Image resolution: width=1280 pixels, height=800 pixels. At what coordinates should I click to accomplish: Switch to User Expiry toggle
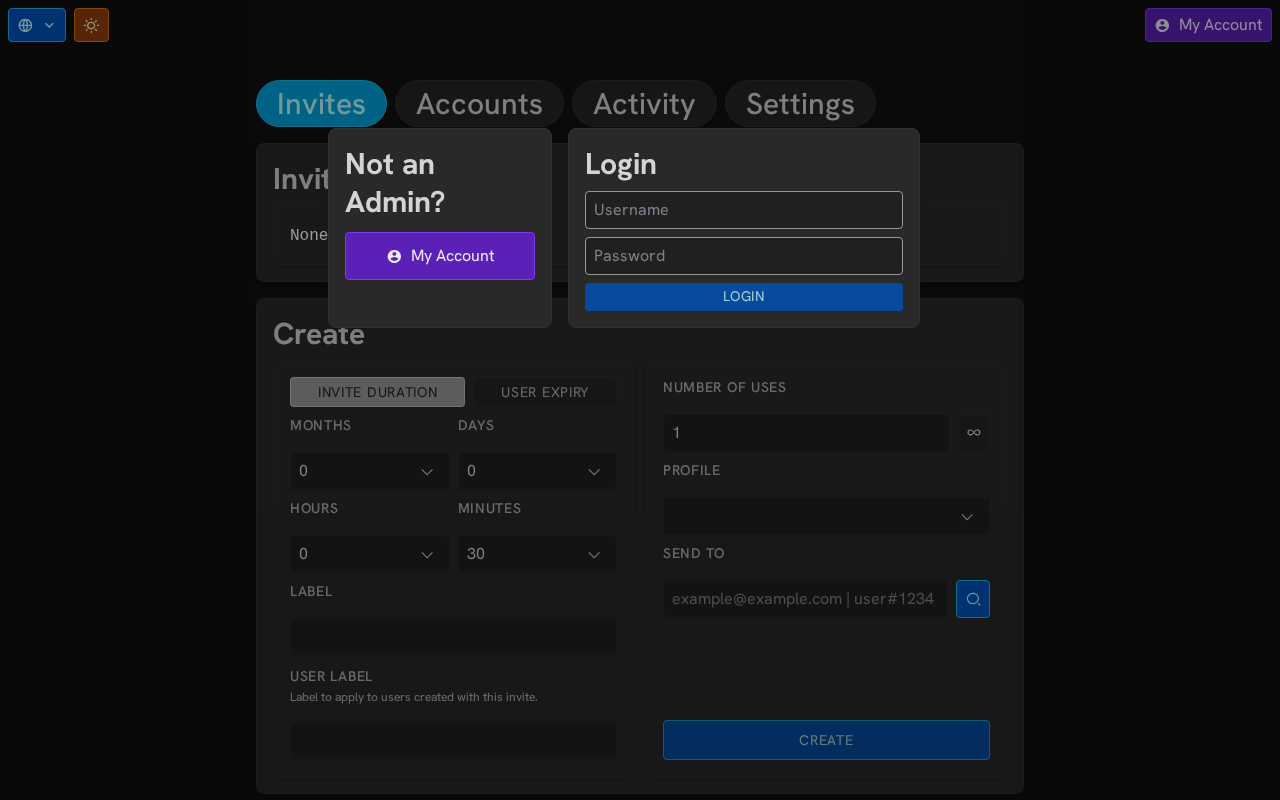544,392
